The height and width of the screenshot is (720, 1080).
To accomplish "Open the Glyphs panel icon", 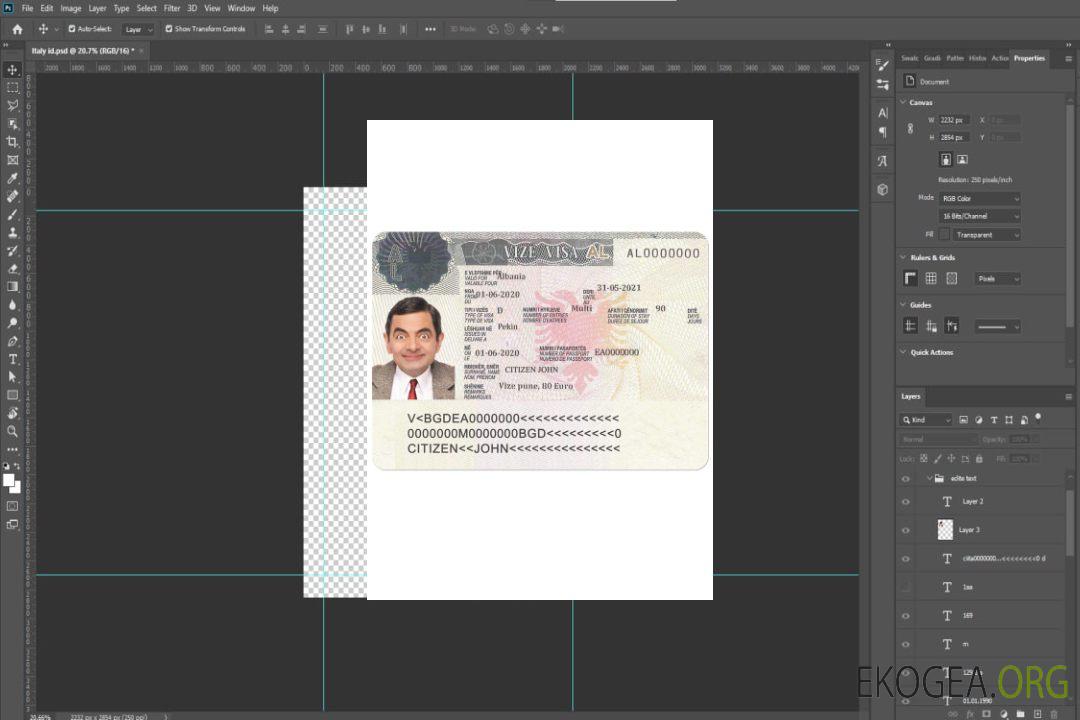I will [882, 161].
